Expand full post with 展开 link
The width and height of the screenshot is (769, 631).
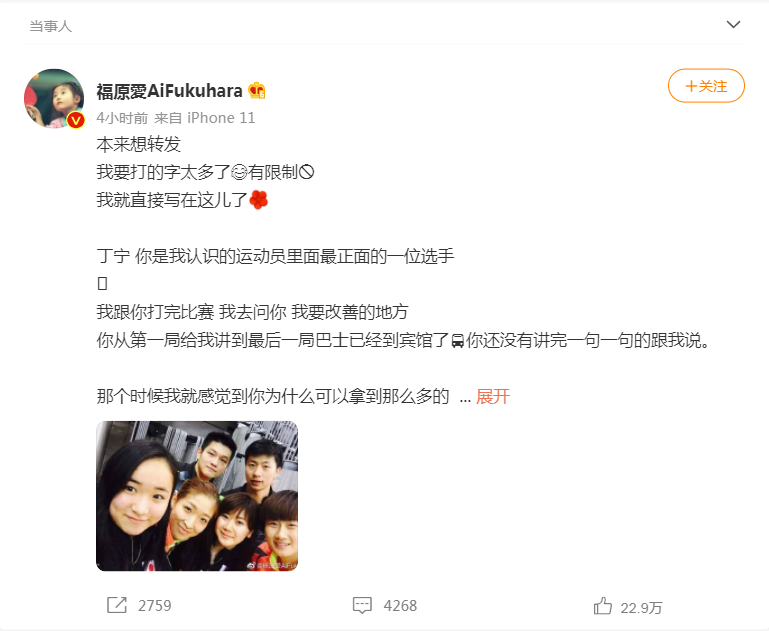[x=493, y=397]
